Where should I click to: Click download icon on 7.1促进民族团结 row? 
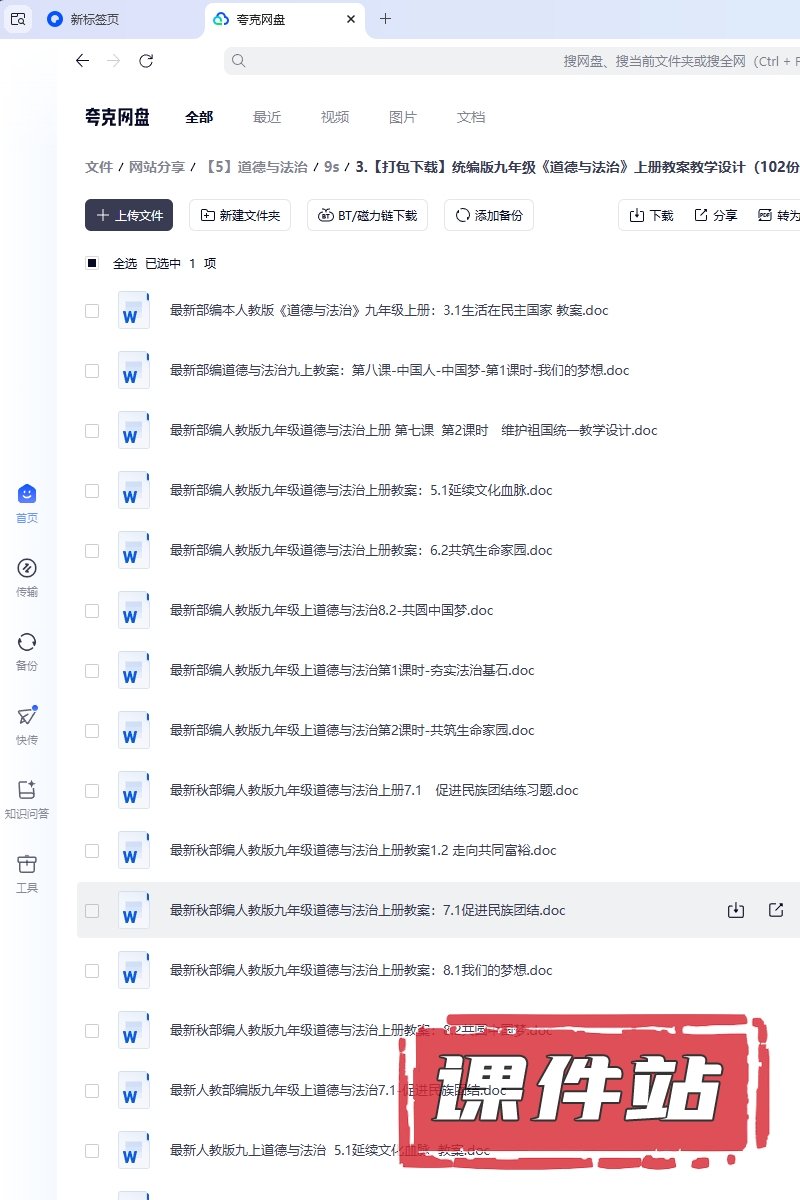[736, 910]
